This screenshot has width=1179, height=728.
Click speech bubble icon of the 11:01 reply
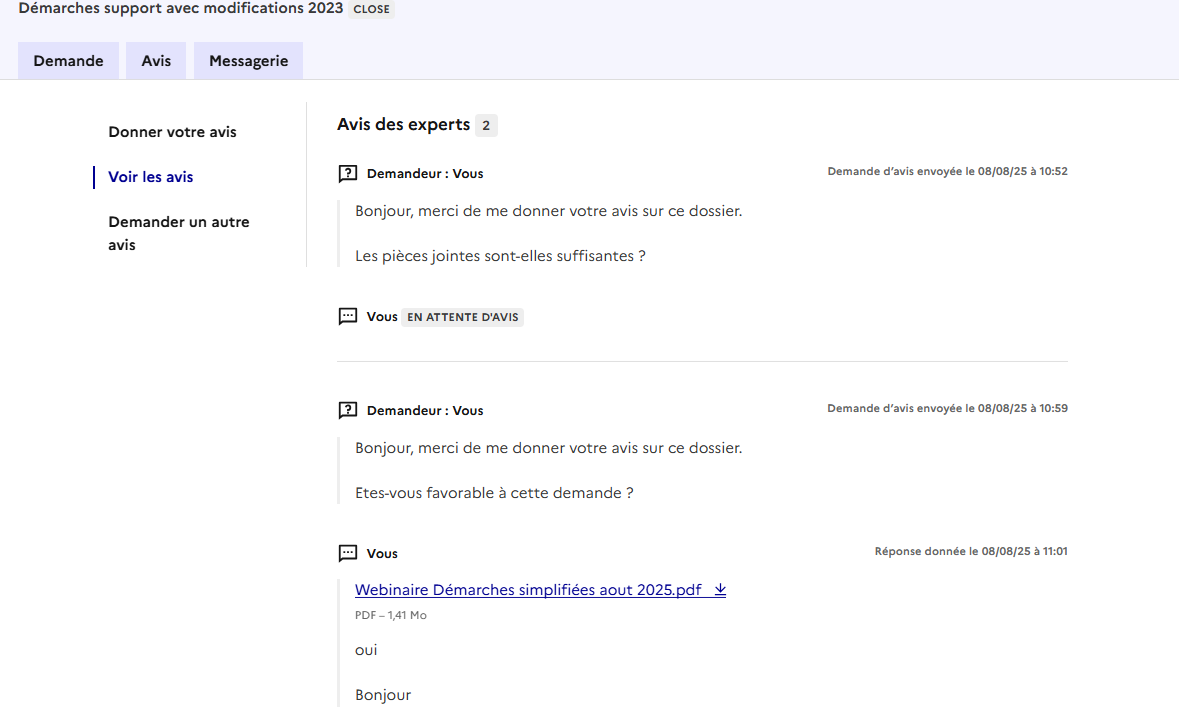pos(348,553)
